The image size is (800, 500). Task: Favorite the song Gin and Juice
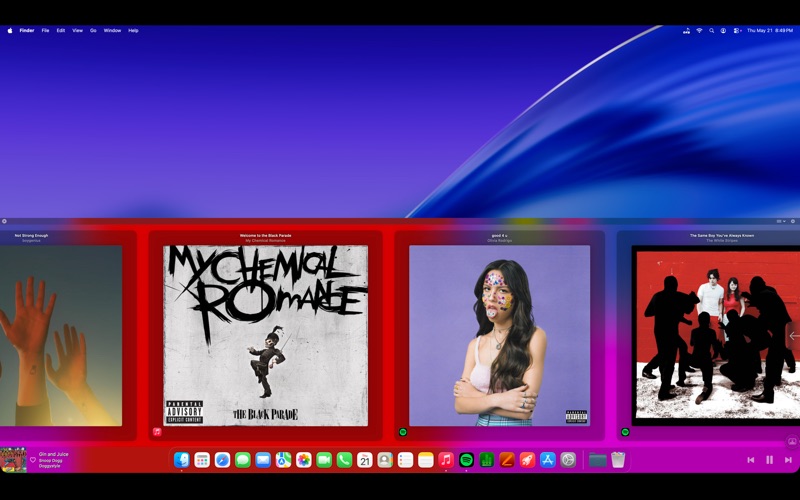tap(33, 460)
